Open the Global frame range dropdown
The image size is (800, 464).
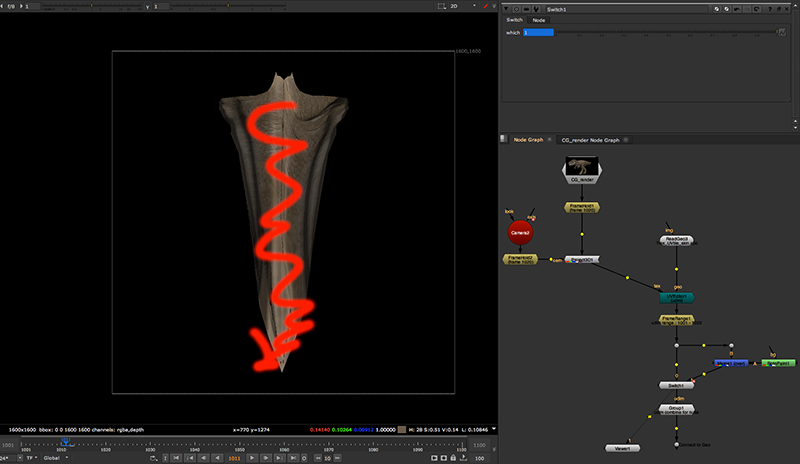pos(54,457)
